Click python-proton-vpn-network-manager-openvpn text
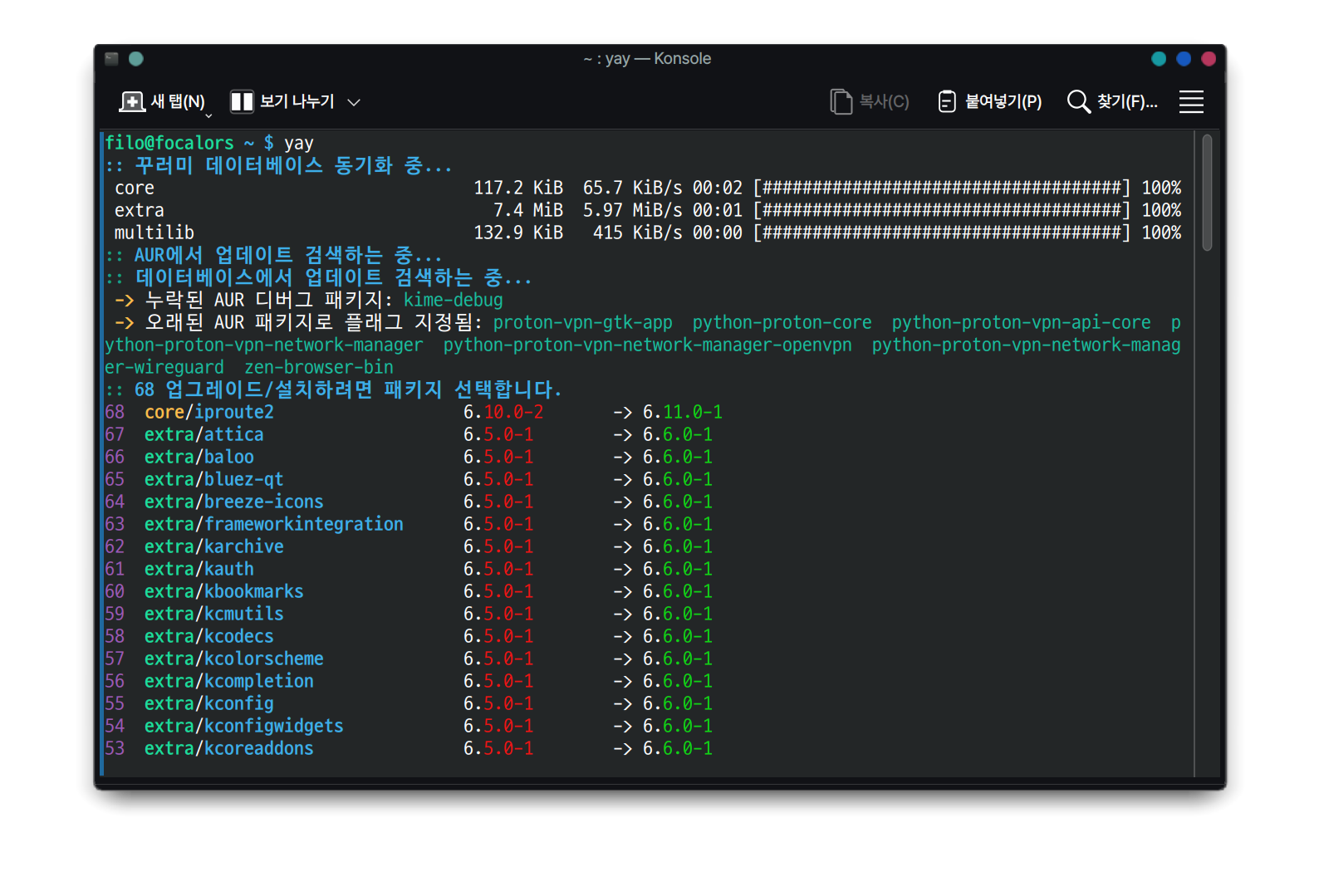 (648, 345)
